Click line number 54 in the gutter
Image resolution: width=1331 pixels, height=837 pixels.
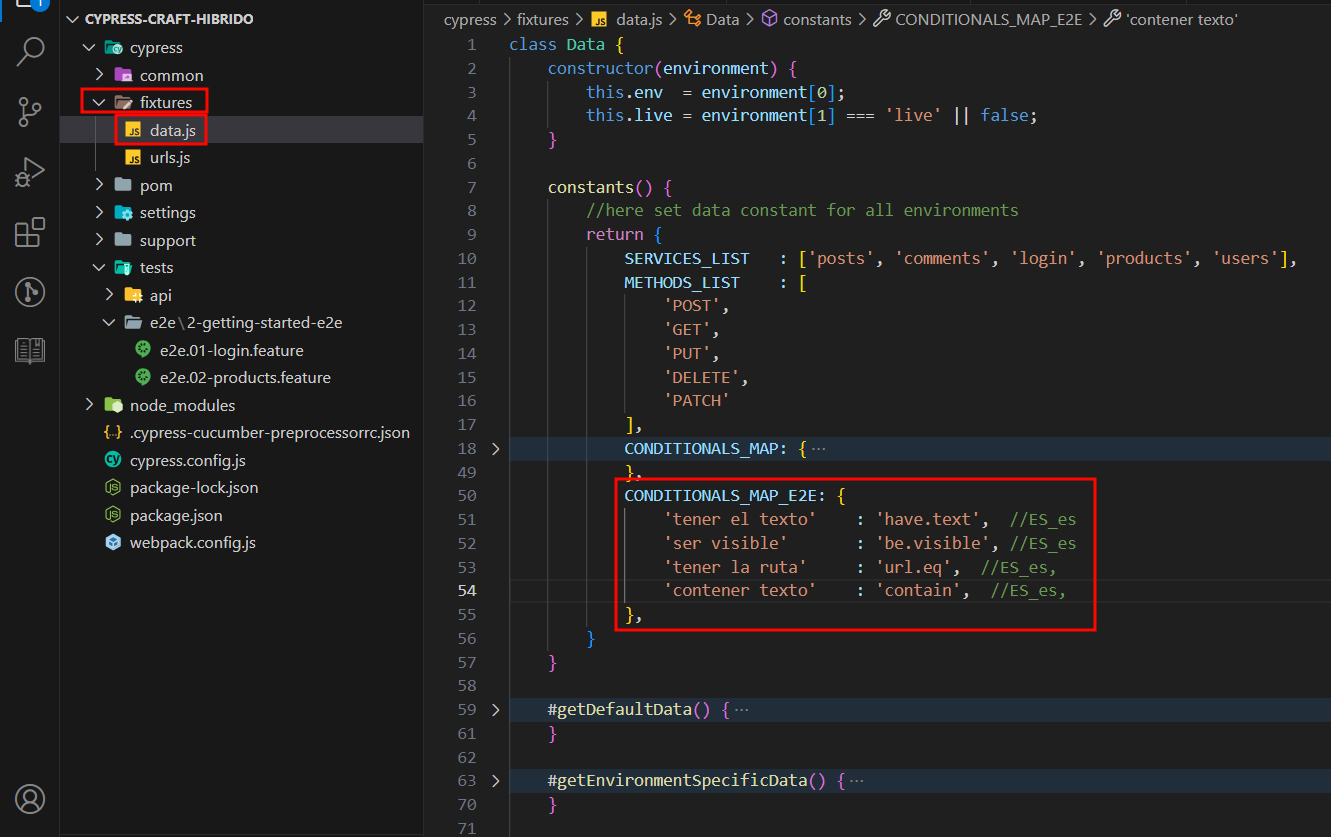tap(467, 590)
